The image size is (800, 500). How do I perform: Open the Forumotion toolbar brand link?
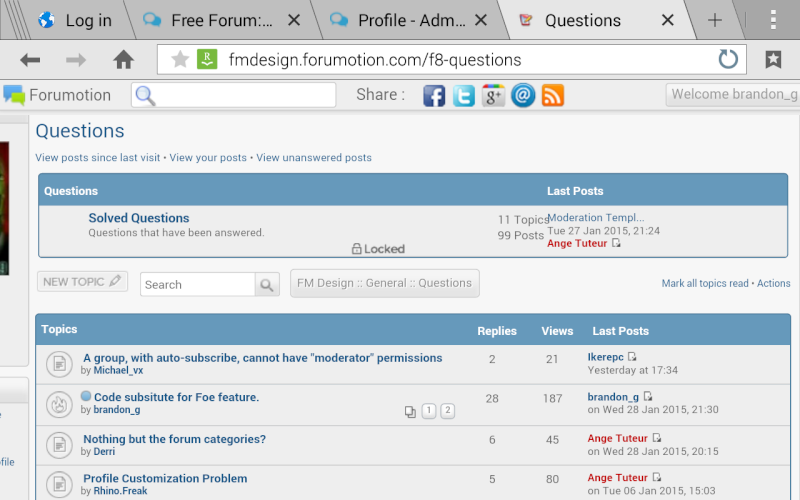(70, 95)
